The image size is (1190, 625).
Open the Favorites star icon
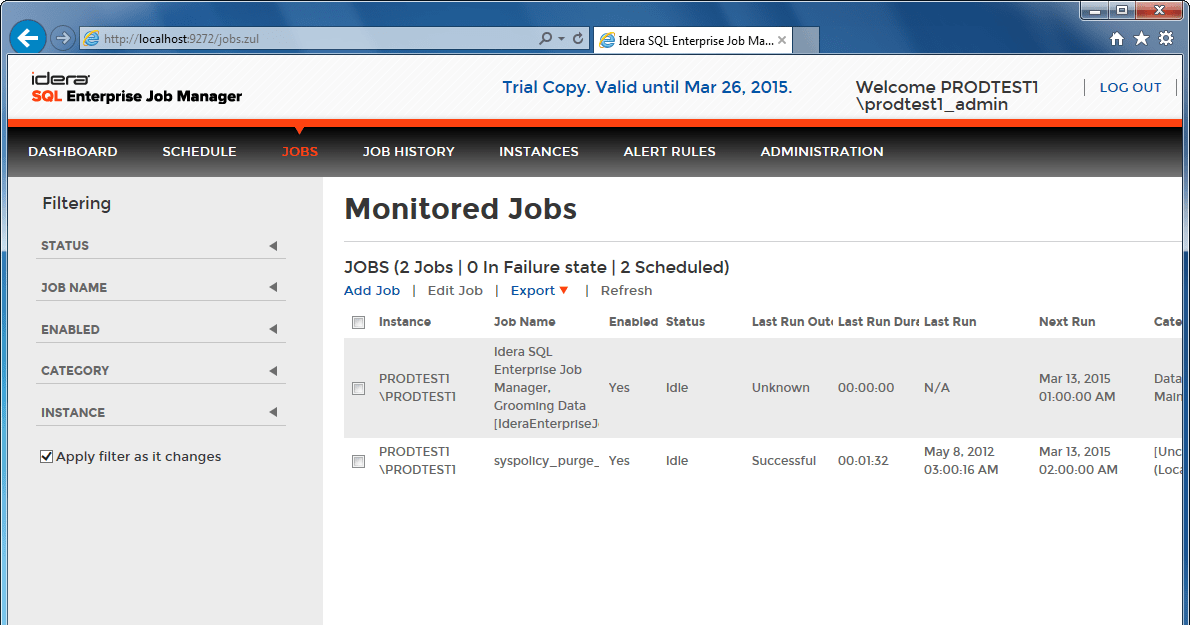point(1141,39)
